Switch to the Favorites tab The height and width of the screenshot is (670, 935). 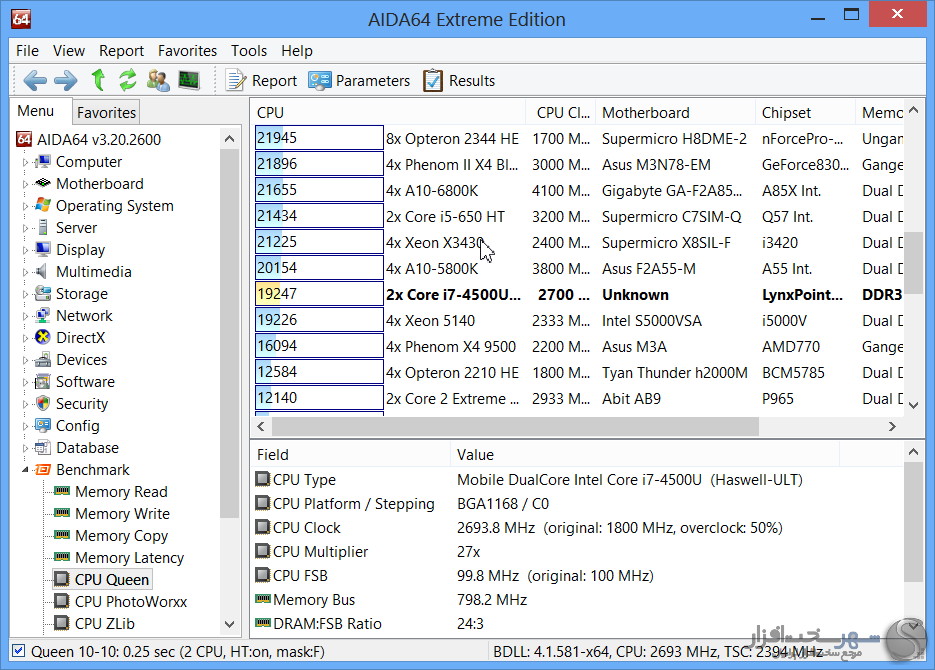pyautogui.click(x=106, y=112)
